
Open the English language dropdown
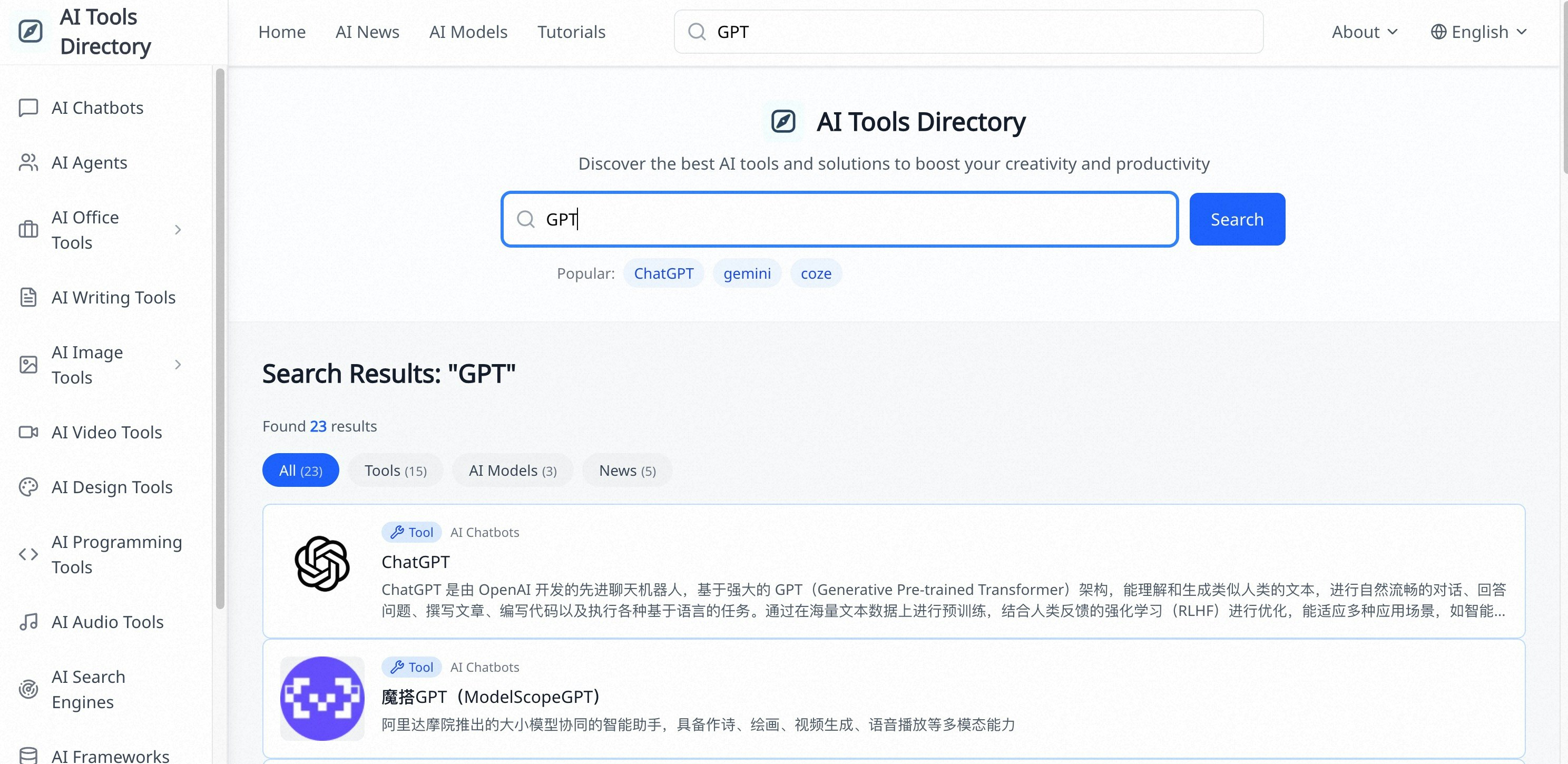pyautogui.click(x=1479, y=32)
